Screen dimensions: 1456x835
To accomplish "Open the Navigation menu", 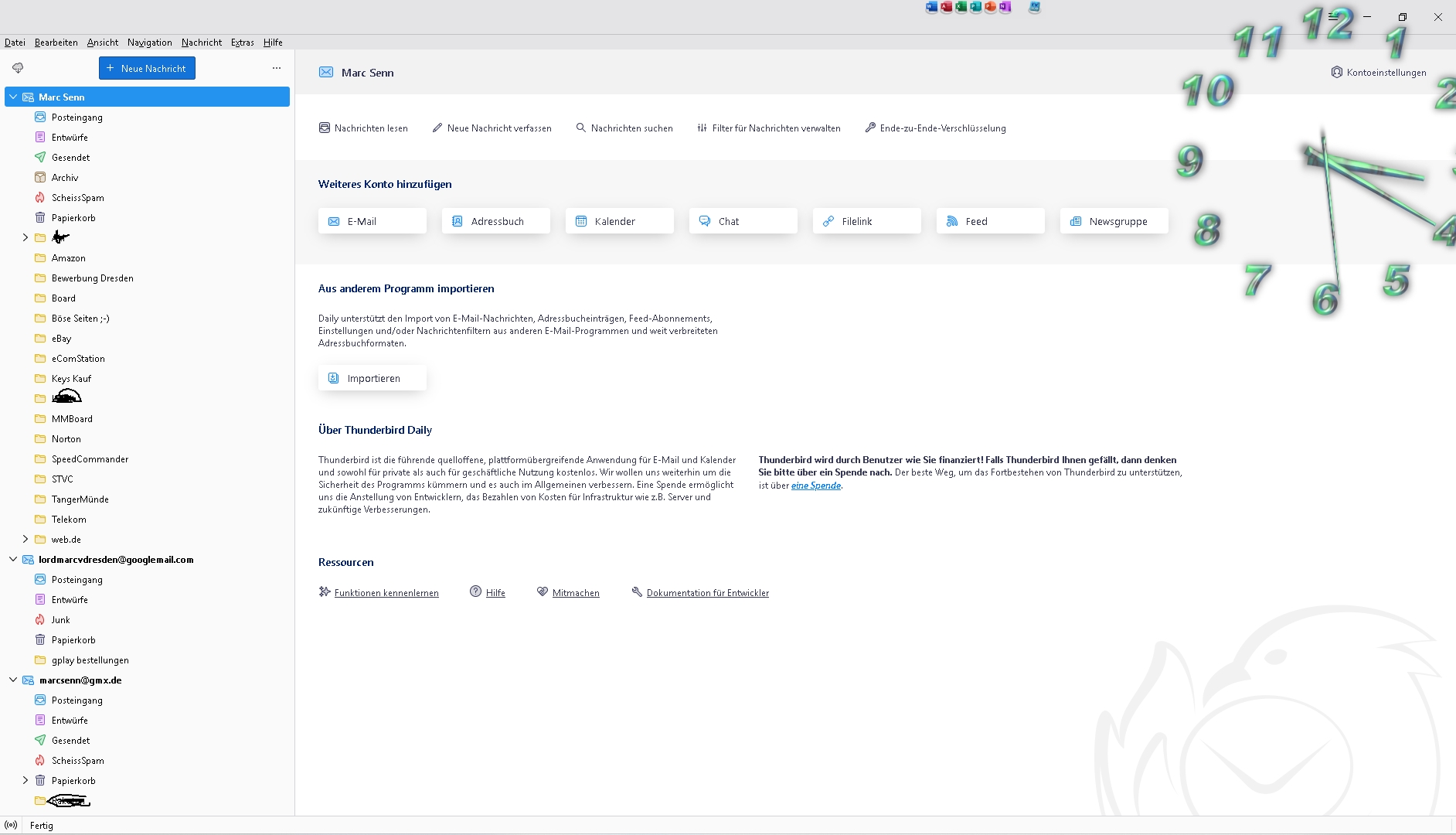I will pos(150,43).
